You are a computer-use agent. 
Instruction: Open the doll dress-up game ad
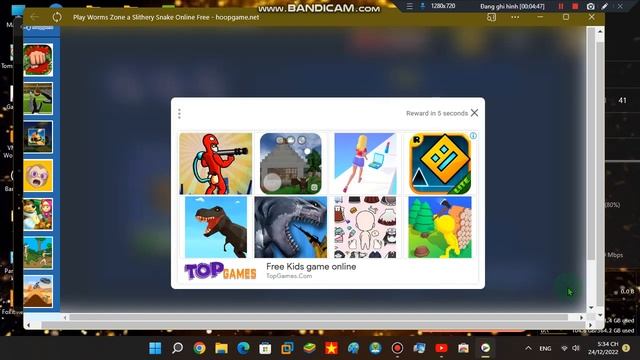[365, 227]
